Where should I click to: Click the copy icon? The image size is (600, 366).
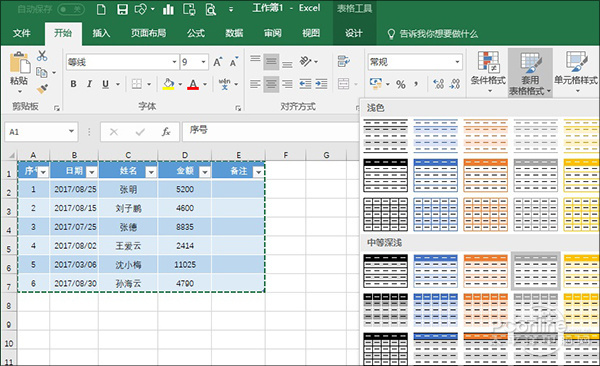pyautogui.click(x=42, y=72)
